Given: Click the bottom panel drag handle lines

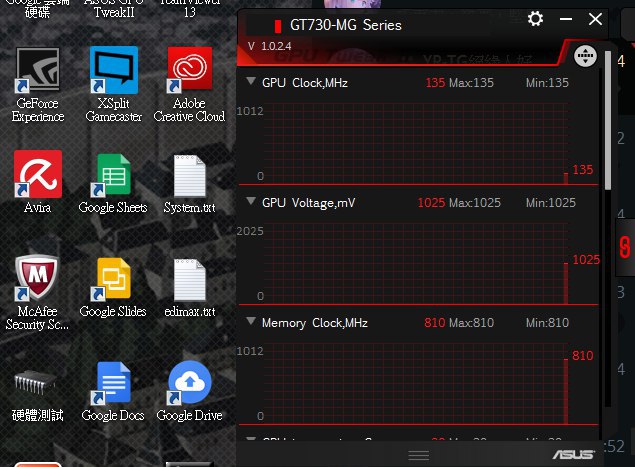Looking at the screenshot, I should pyautogui.click(x=418, y=456).
